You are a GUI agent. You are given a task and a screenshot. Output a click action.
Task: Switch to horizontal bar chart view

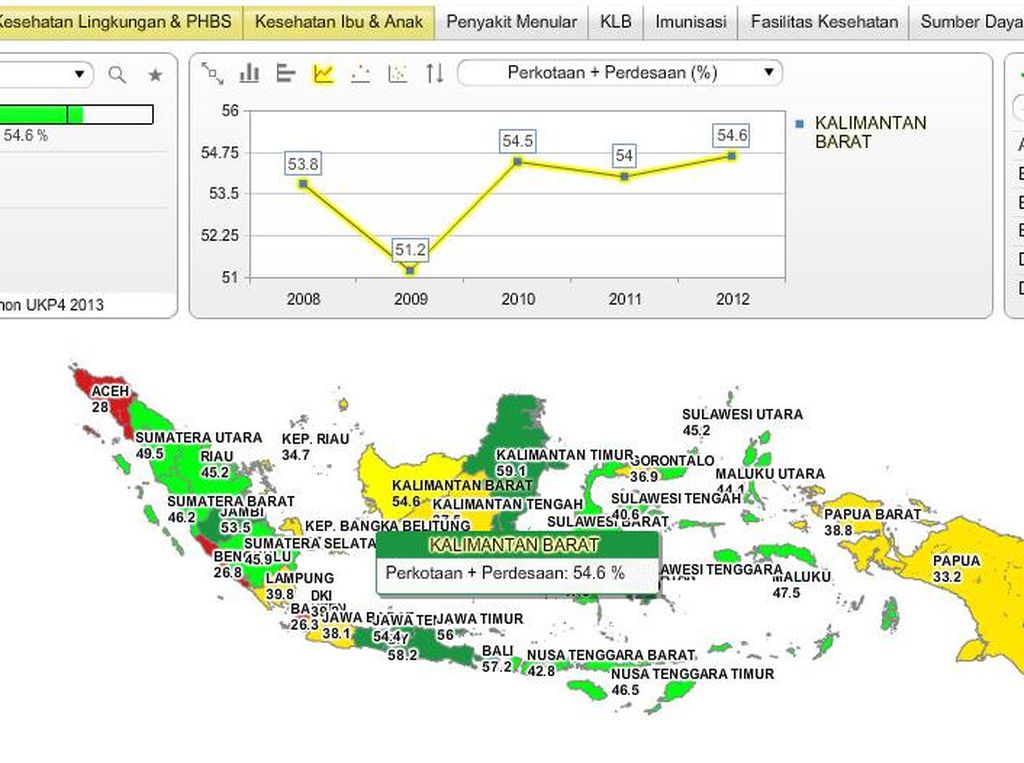coord(286,73)
